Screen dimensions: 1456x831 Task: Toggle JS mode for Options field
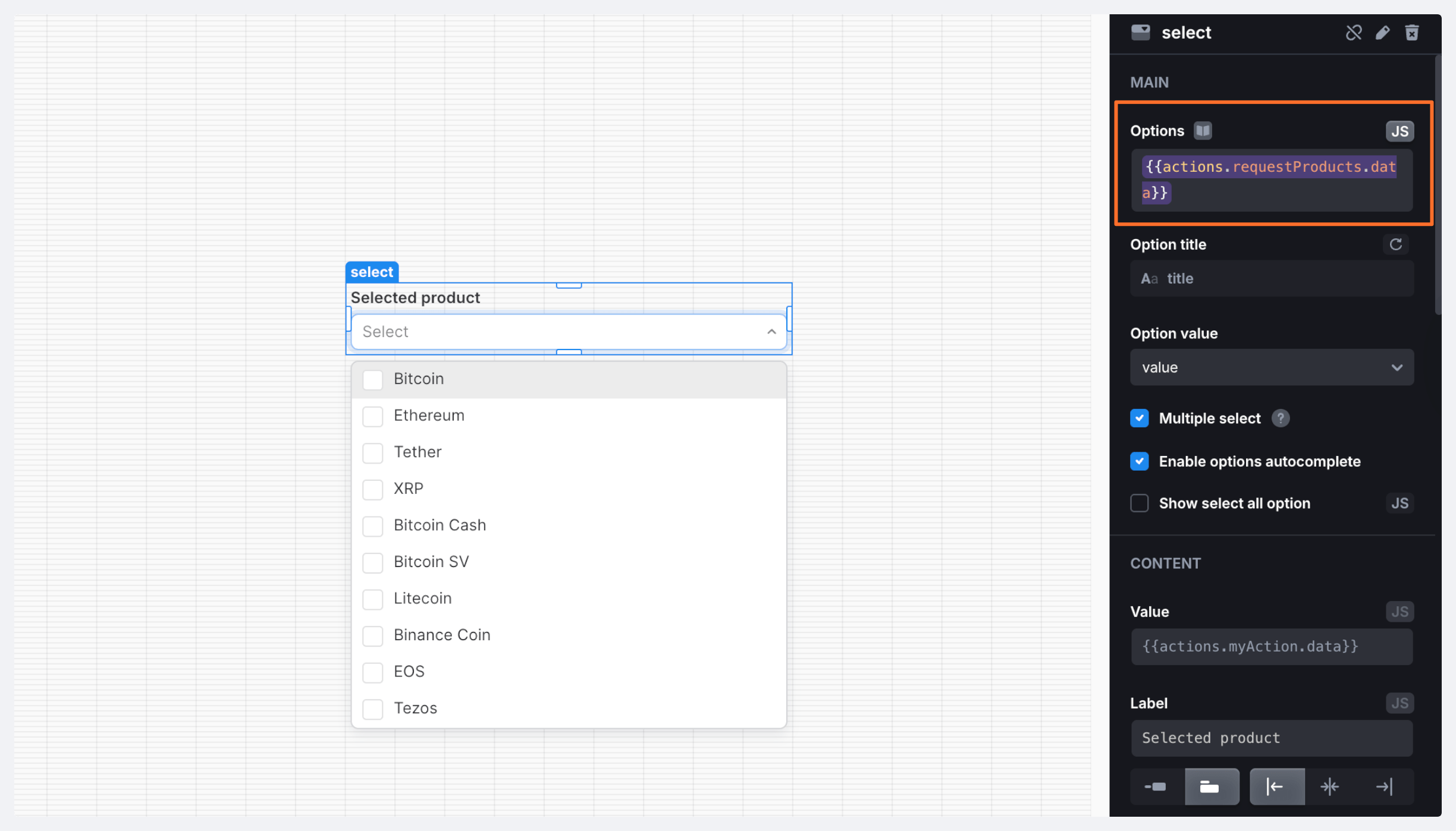[1399, 131]
